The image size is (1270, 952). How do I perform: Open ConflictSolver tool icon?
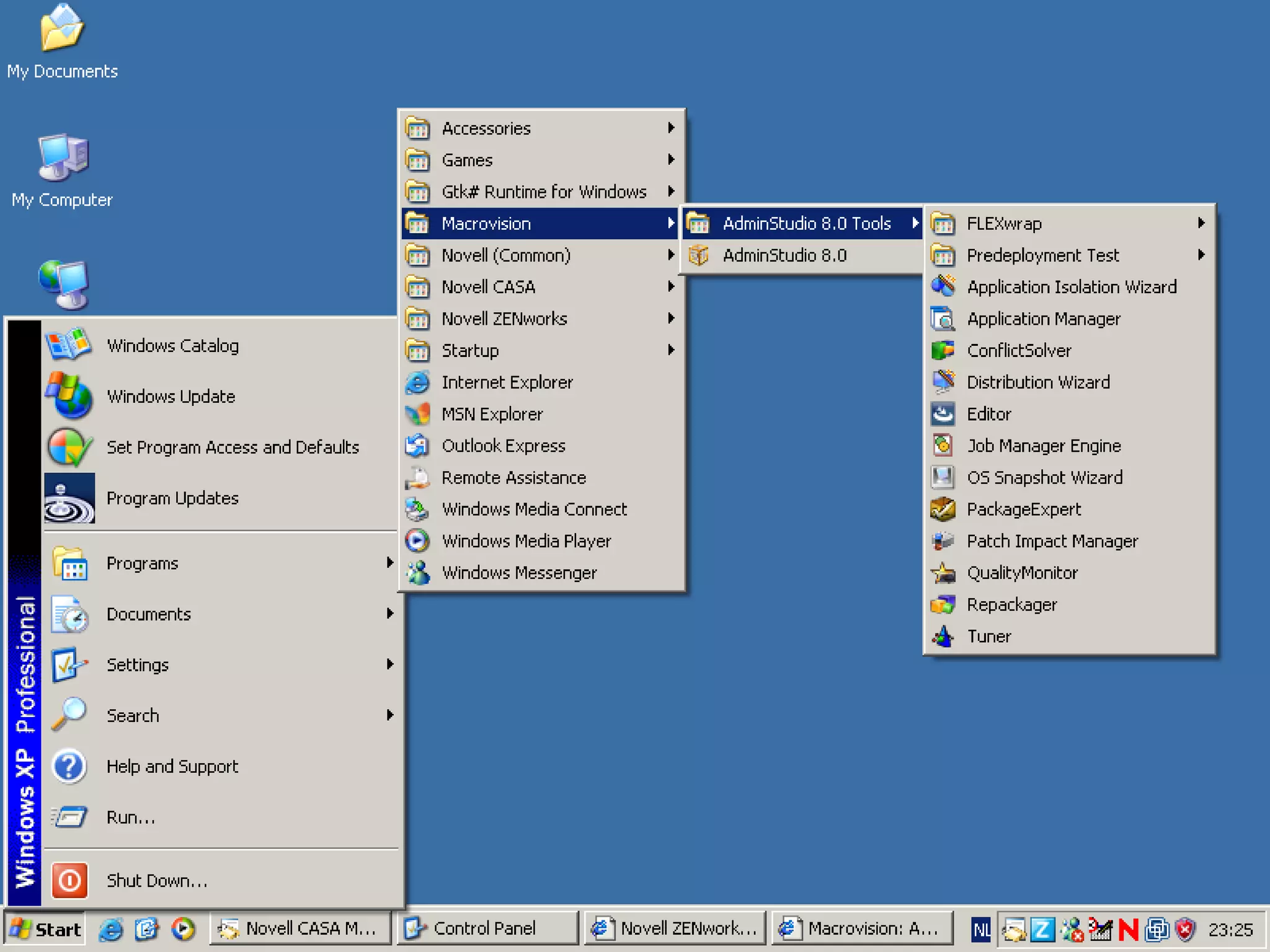(x=943, y=350)
